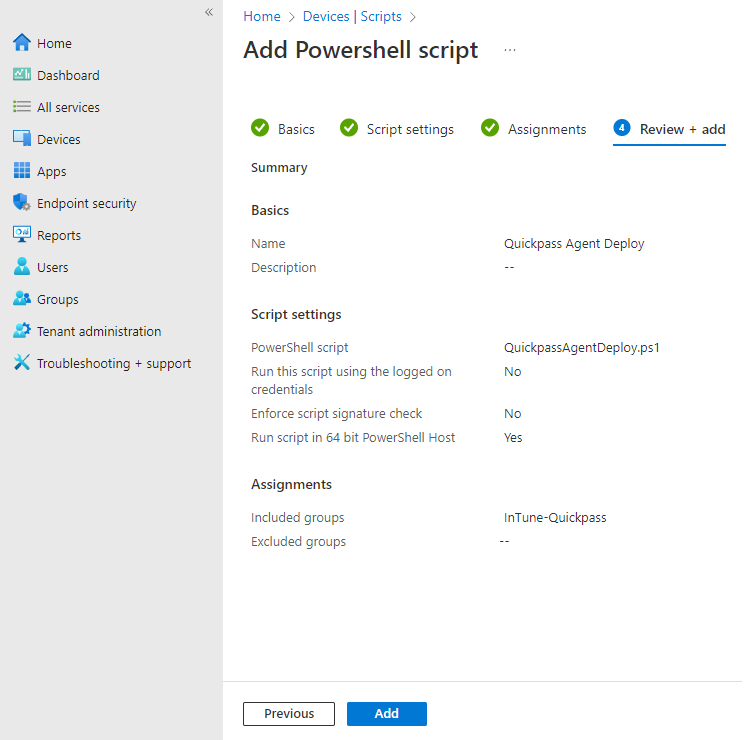Screen dimensions: 749x740
Task: Click the Home house icon in sidebar
Action: tap(22, 43)
